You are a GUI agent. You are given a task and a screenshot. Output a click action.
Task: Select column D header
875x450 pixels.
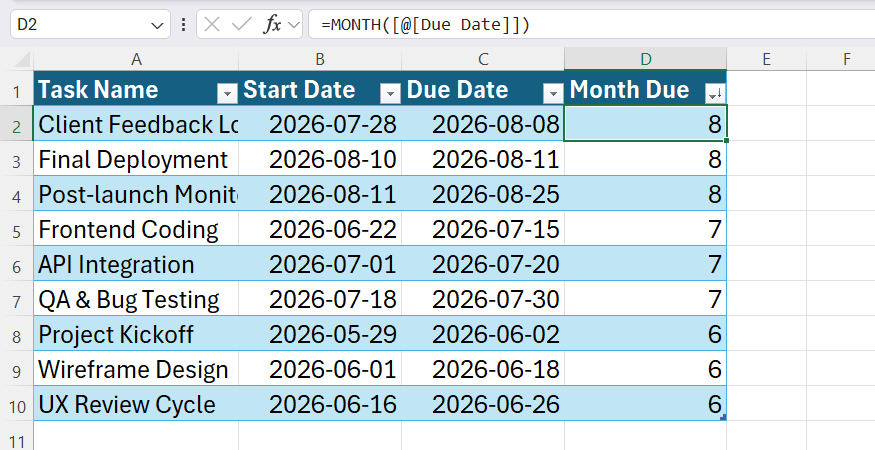646,59
